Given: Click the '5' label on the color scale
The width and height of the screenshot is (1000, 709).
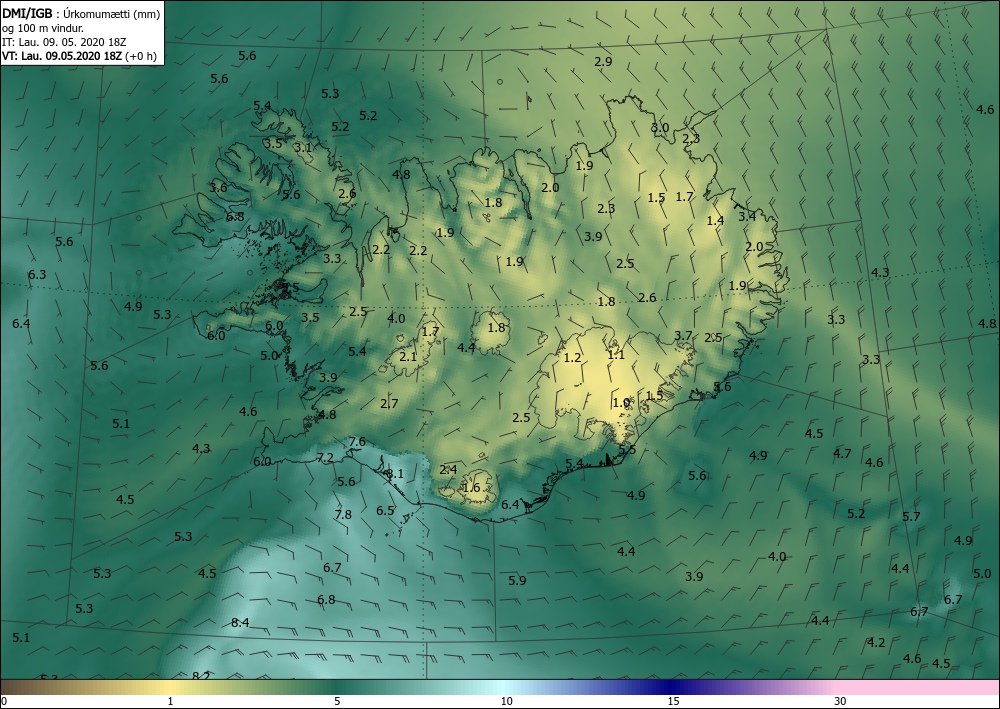Looking at the screenshot, I should click(337, 701).
